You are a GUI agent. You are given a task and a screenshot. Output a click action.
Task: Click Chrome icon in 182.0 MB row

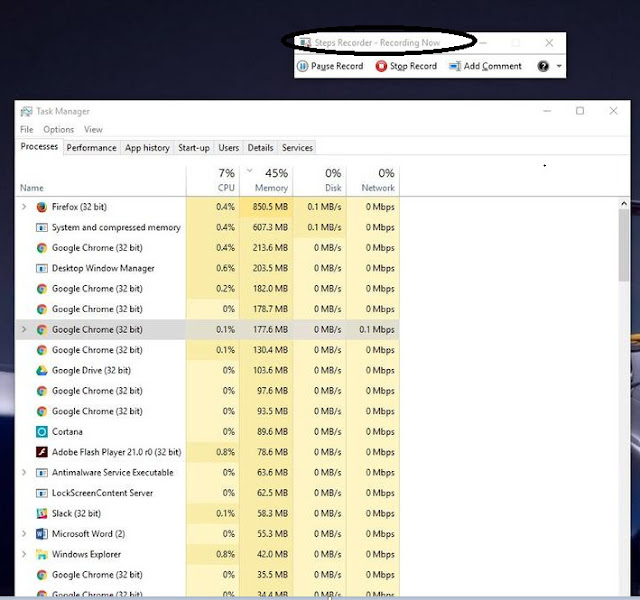pos(42,289)
